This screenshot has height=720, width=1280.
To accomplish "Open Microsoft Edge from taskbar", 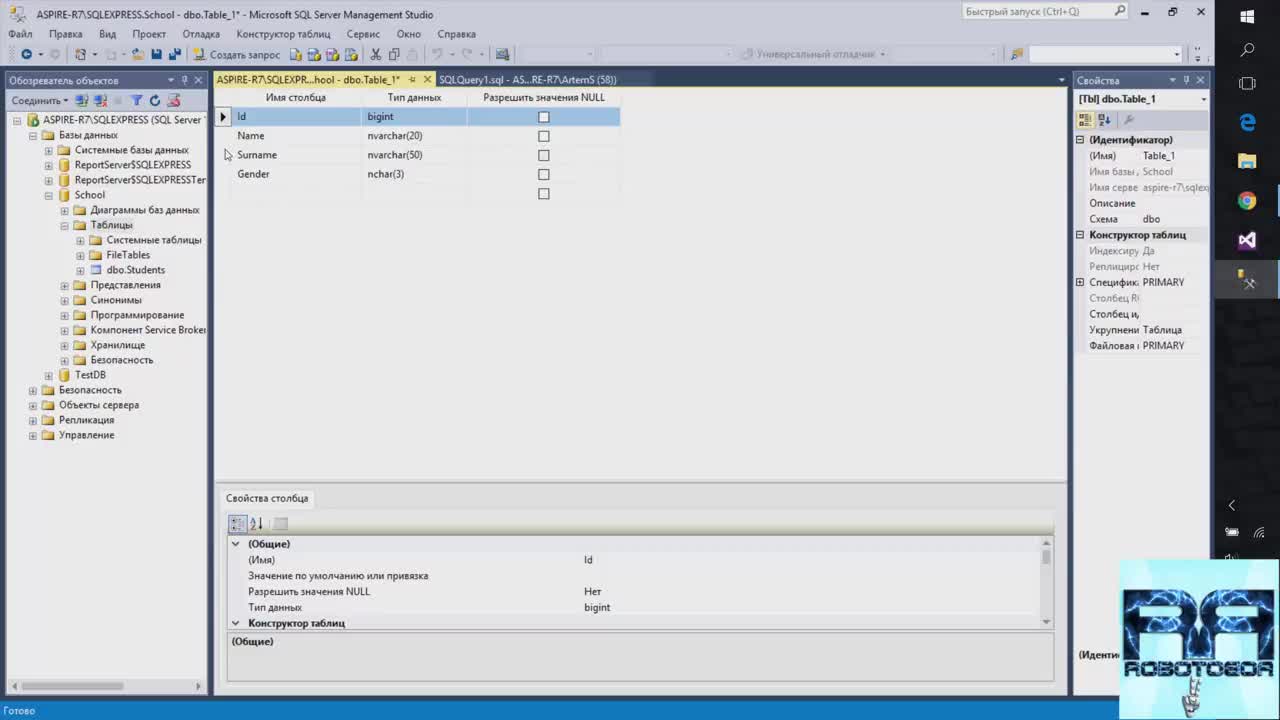I will tap(1247, 122).
